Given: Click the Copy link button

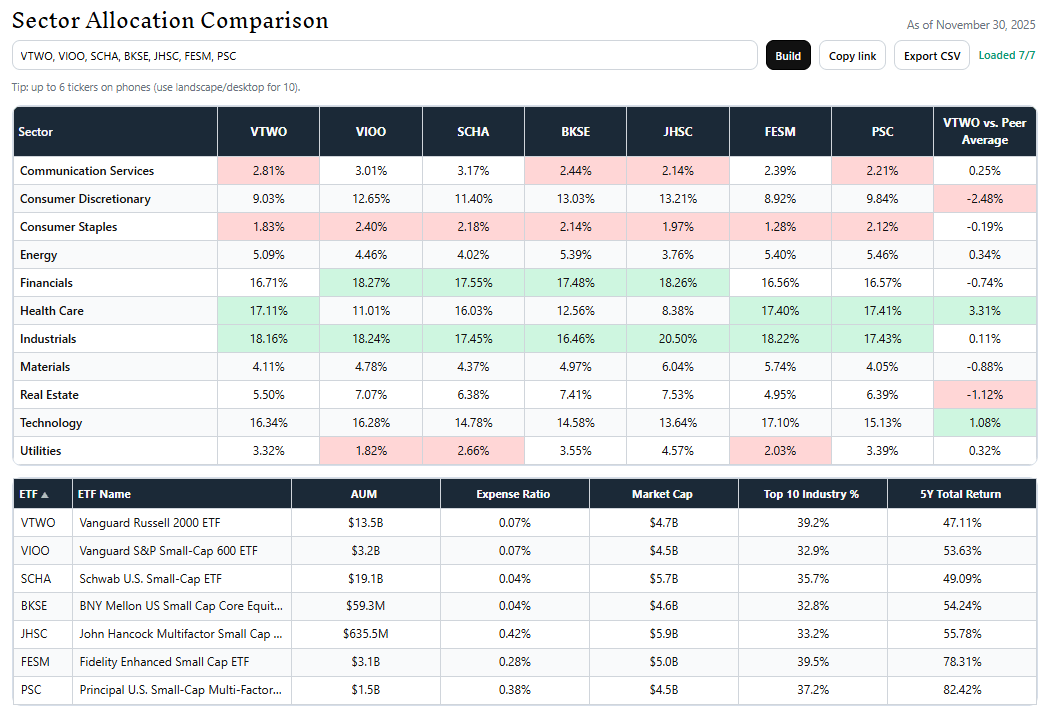Looking at the screenshot, I should coord(853,56).
